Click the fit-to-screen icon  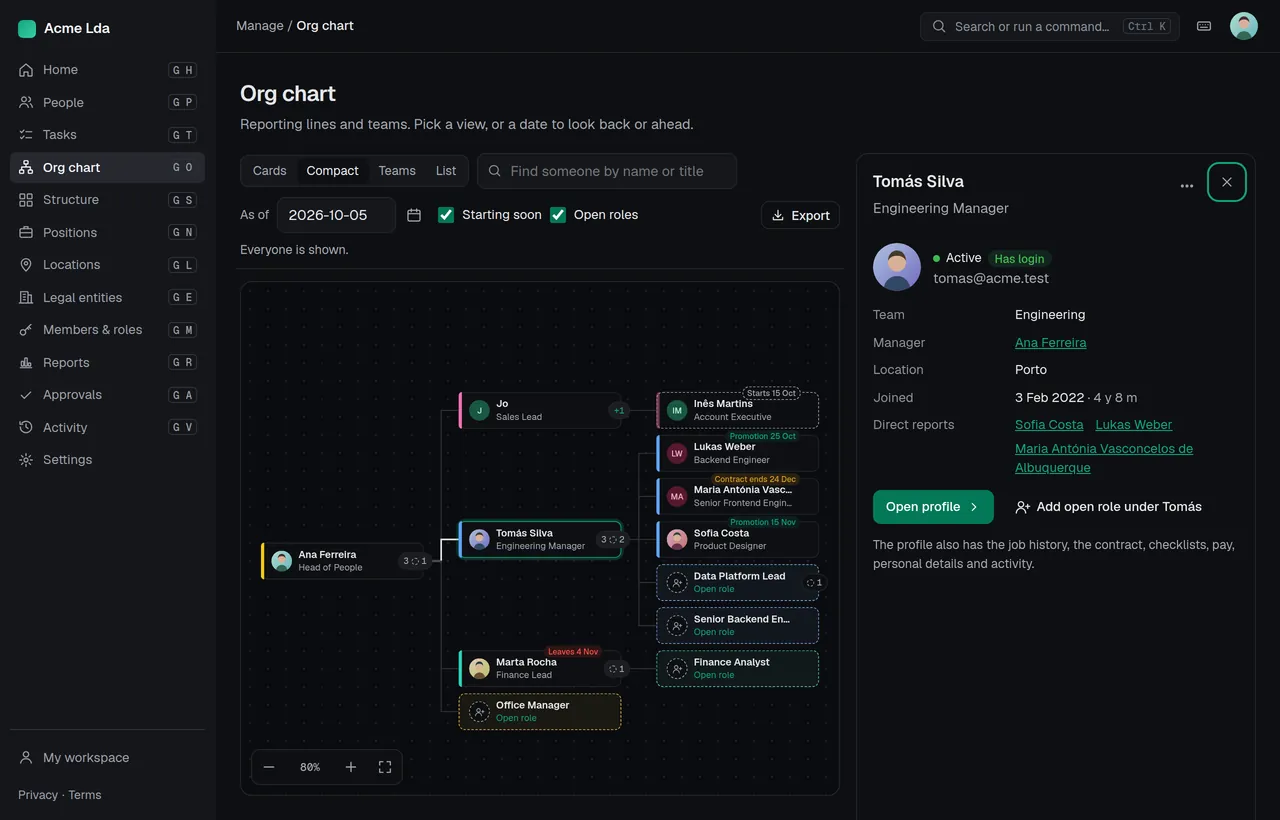pos(385,767)
